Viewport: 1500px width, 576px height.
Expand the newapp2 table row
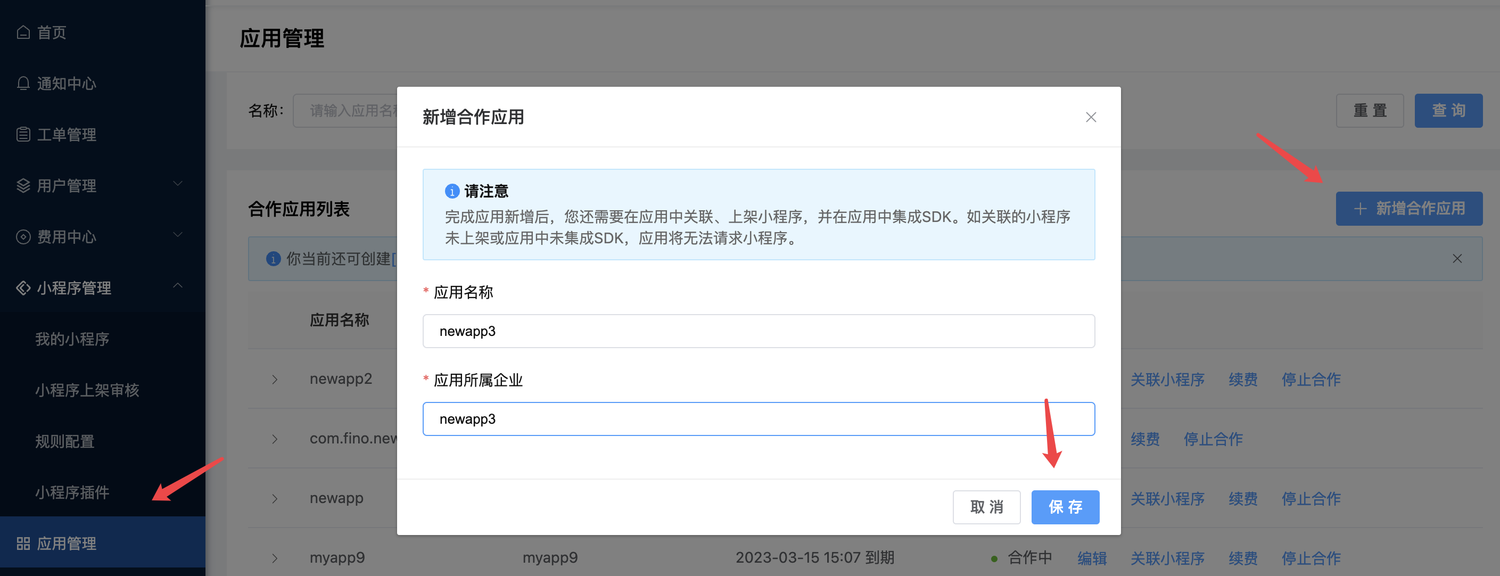[275, 379]
